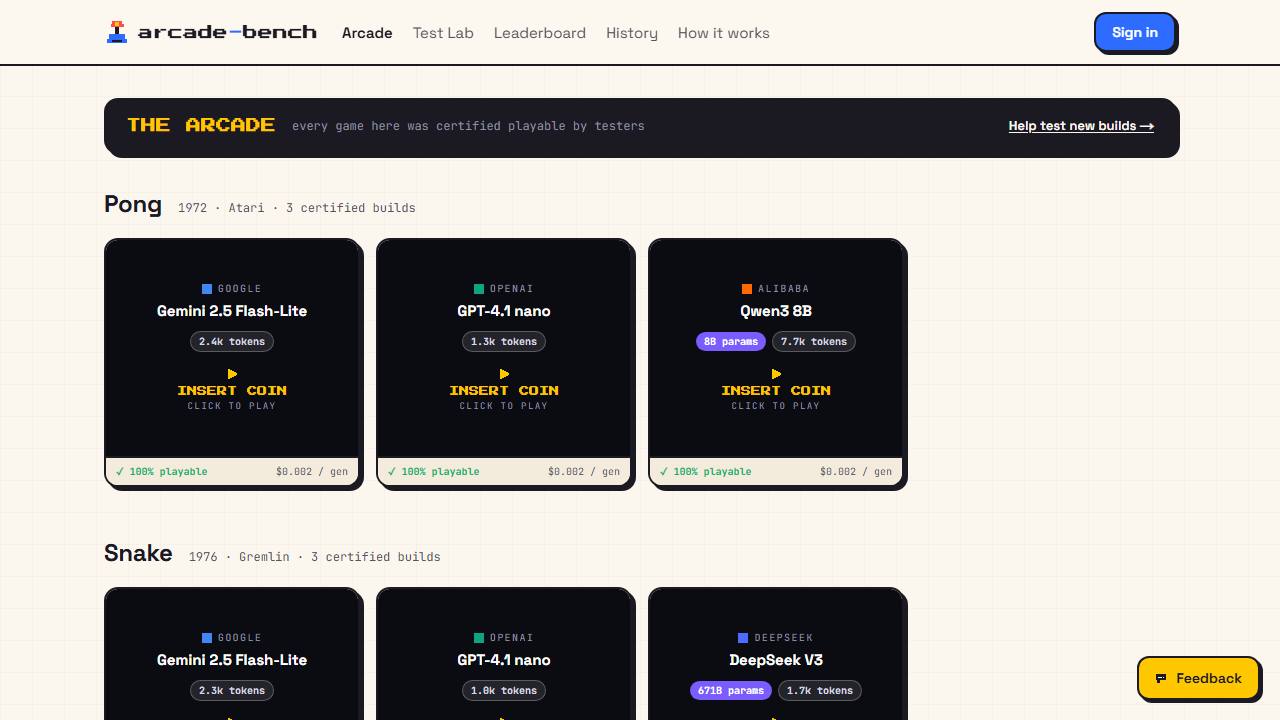Click the GOOGLE vendor label on Pong's Gemini card
This screenshot has height=720, width=1280.
pyautogui.click(x=240, y=289)
